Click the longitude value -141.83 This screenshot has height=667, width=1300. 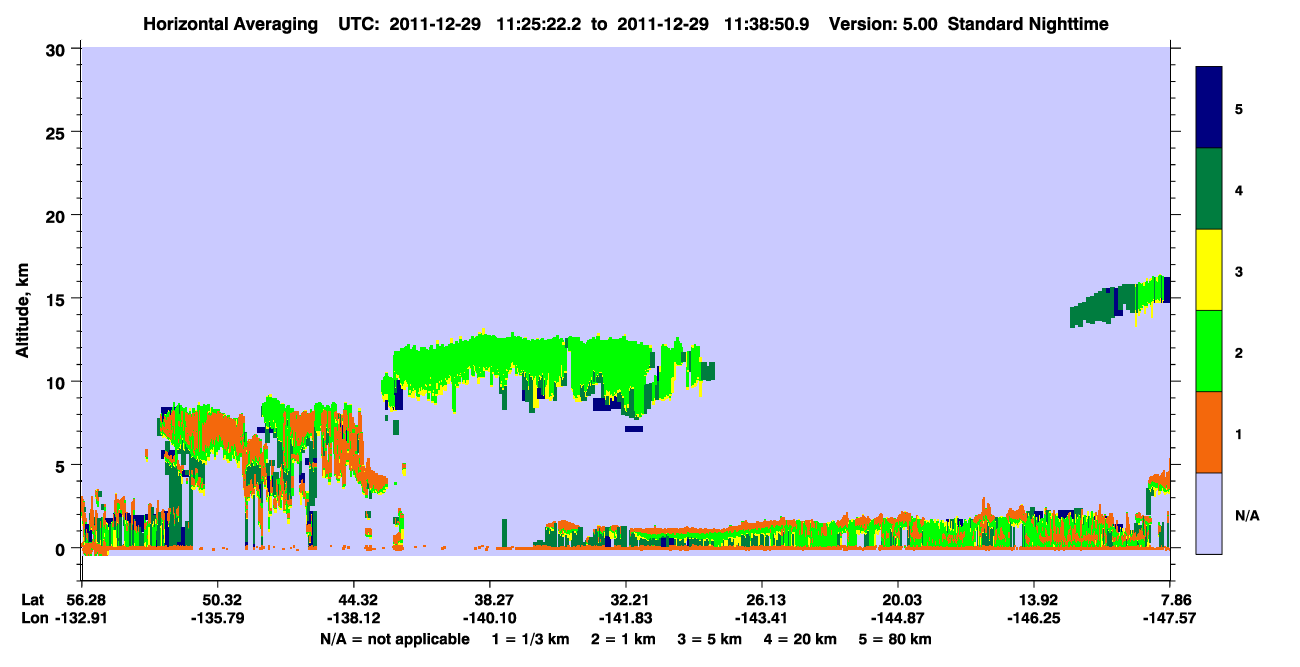tap(626, 619)
